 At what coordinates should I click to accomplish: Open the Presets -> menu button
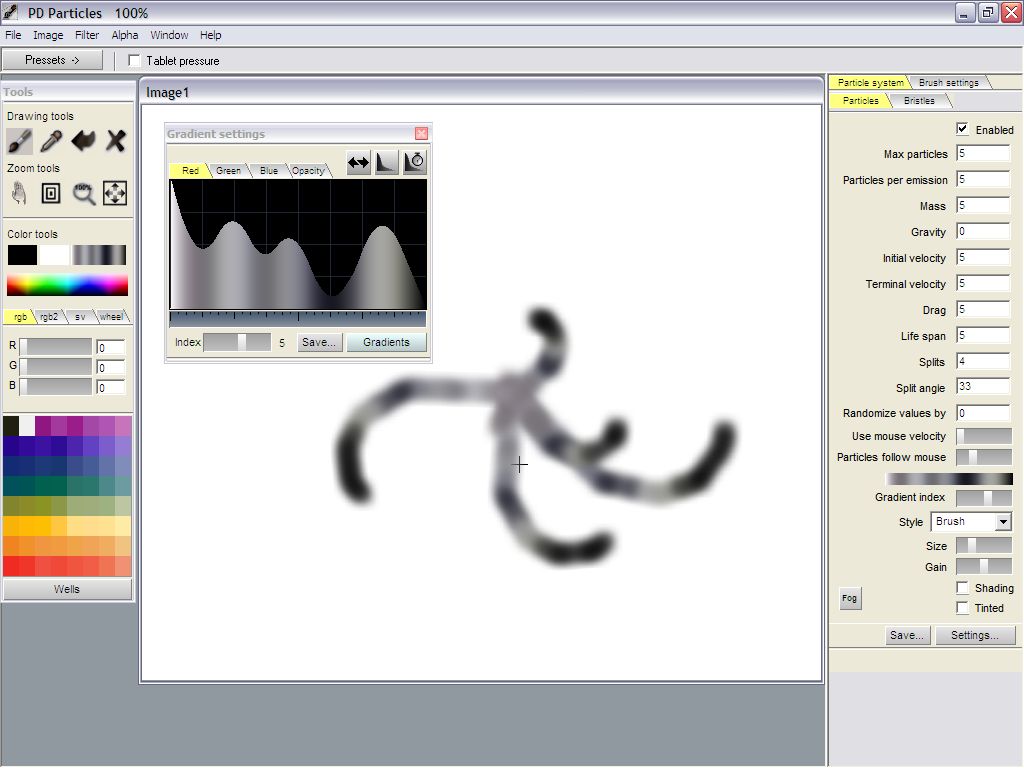click(x=52, y=60)
